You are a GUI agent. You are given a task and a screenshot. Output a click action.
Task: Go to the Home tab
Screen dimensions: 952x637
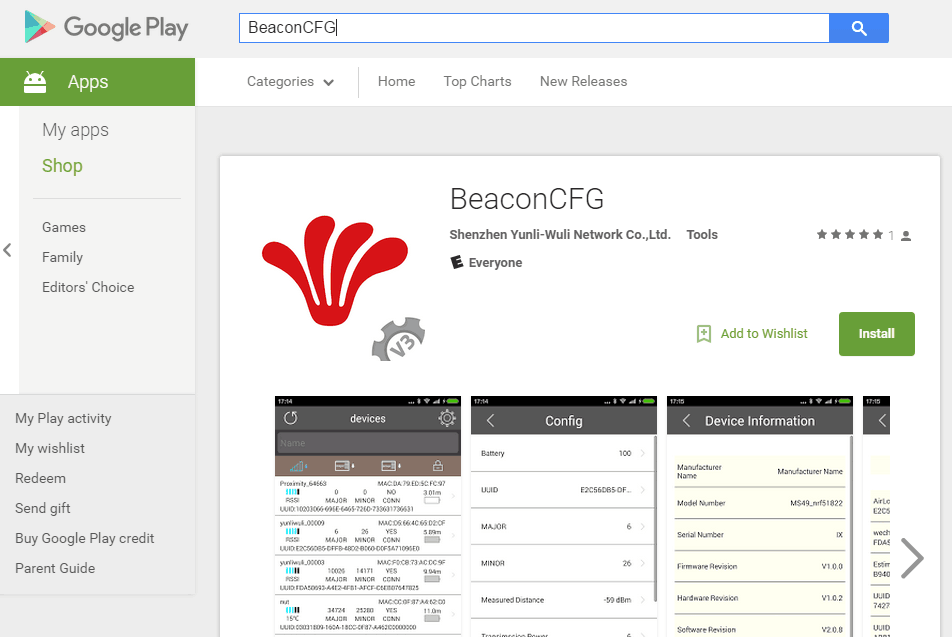[396, 81]
